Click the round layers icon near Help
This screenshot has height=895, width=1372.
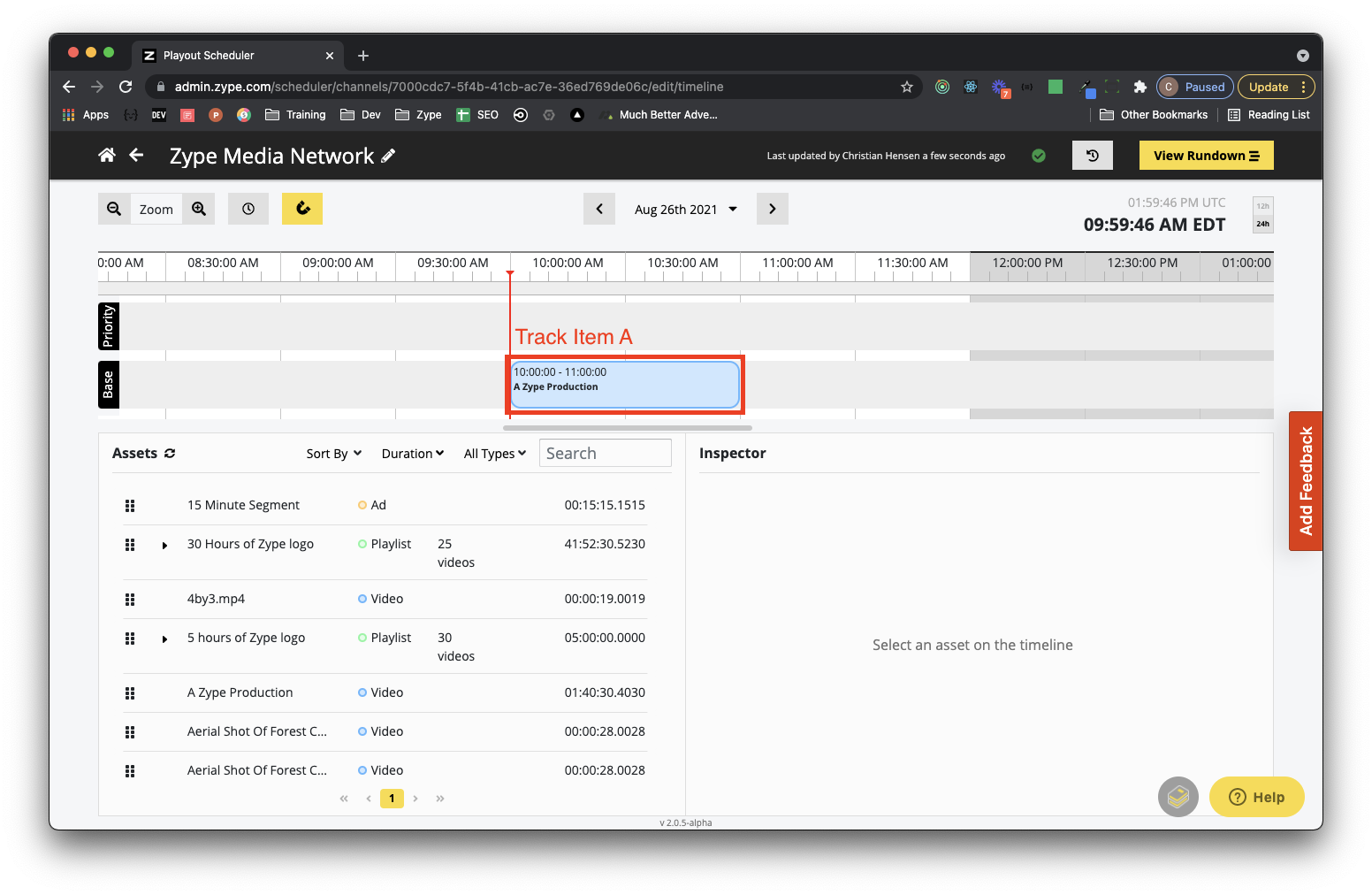pos(1178,797)
